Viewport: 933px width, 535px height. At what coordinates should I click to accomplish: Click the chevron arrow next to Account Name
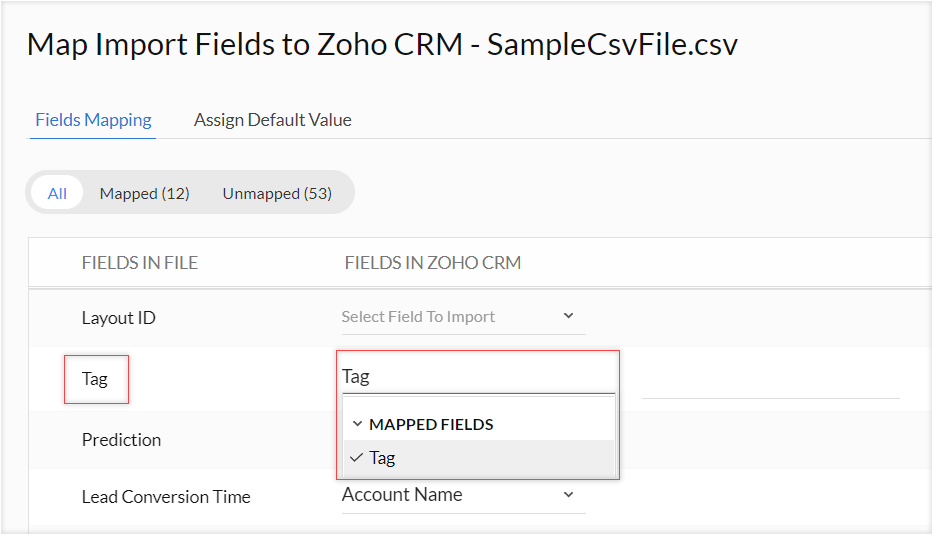568,495
